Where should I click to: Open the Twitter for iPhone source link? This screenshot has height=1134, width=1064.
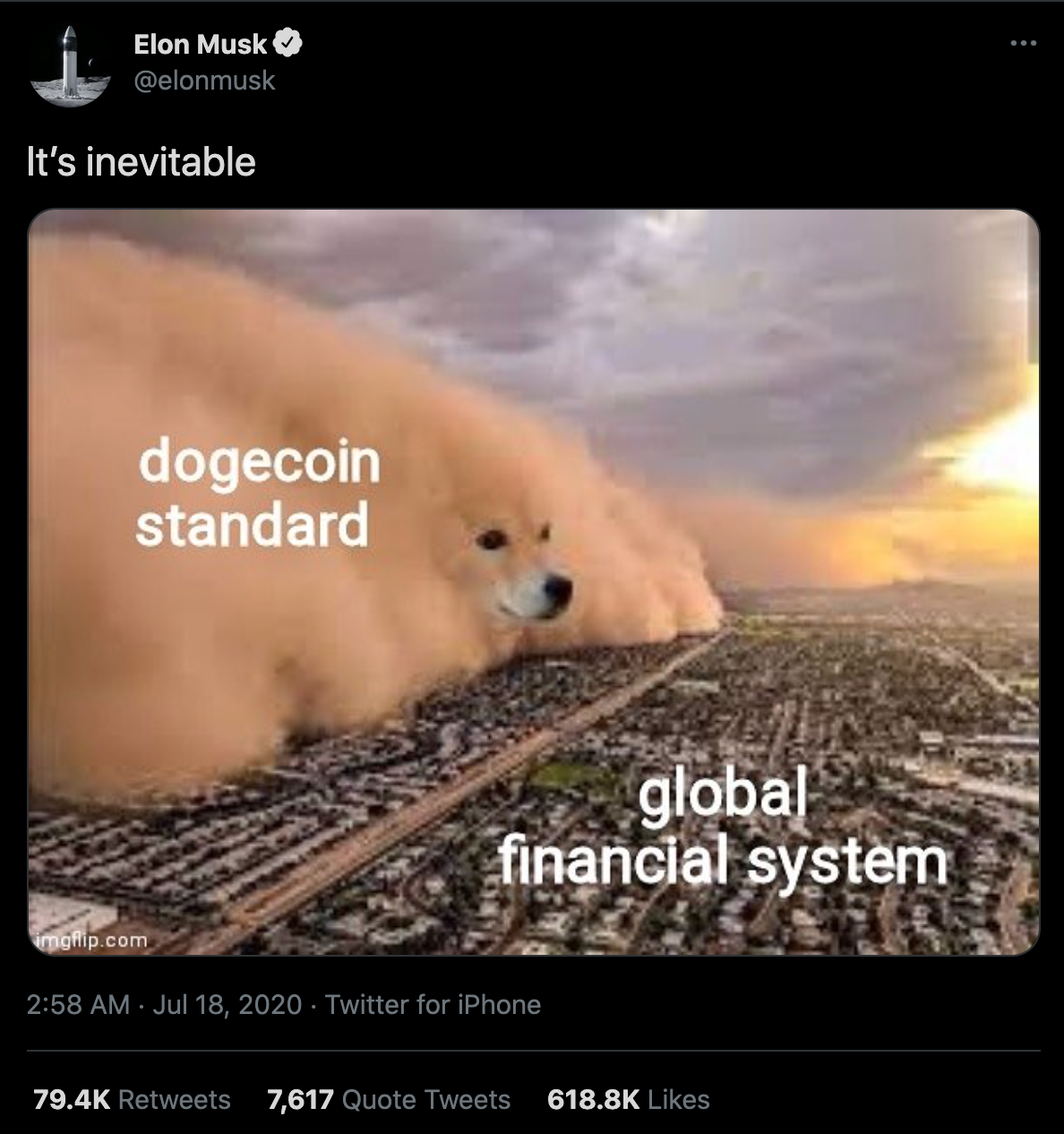[433, 1004]
